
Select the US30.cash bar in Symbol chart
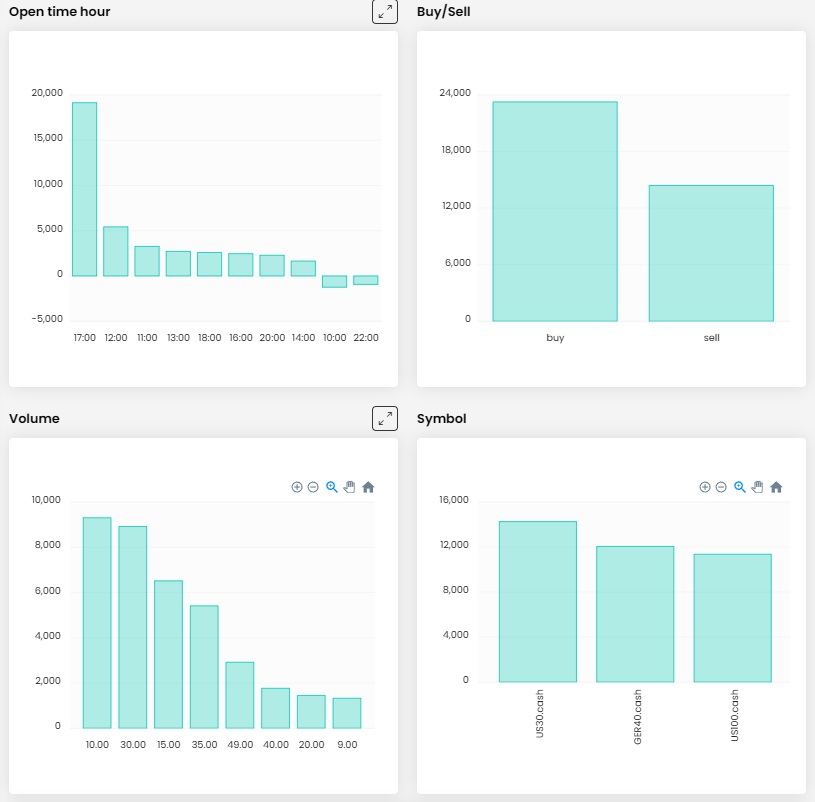pyautogui.click(x=538, y=601)
